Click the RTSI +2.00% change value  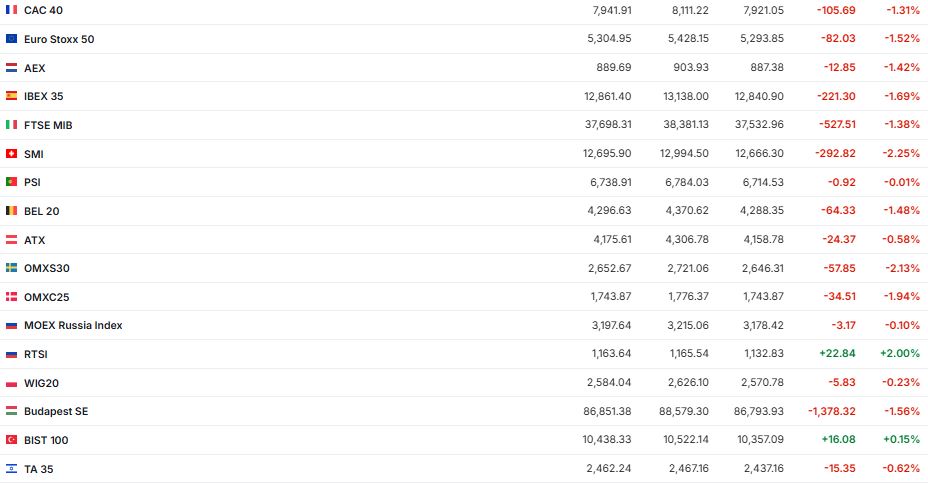899,354
